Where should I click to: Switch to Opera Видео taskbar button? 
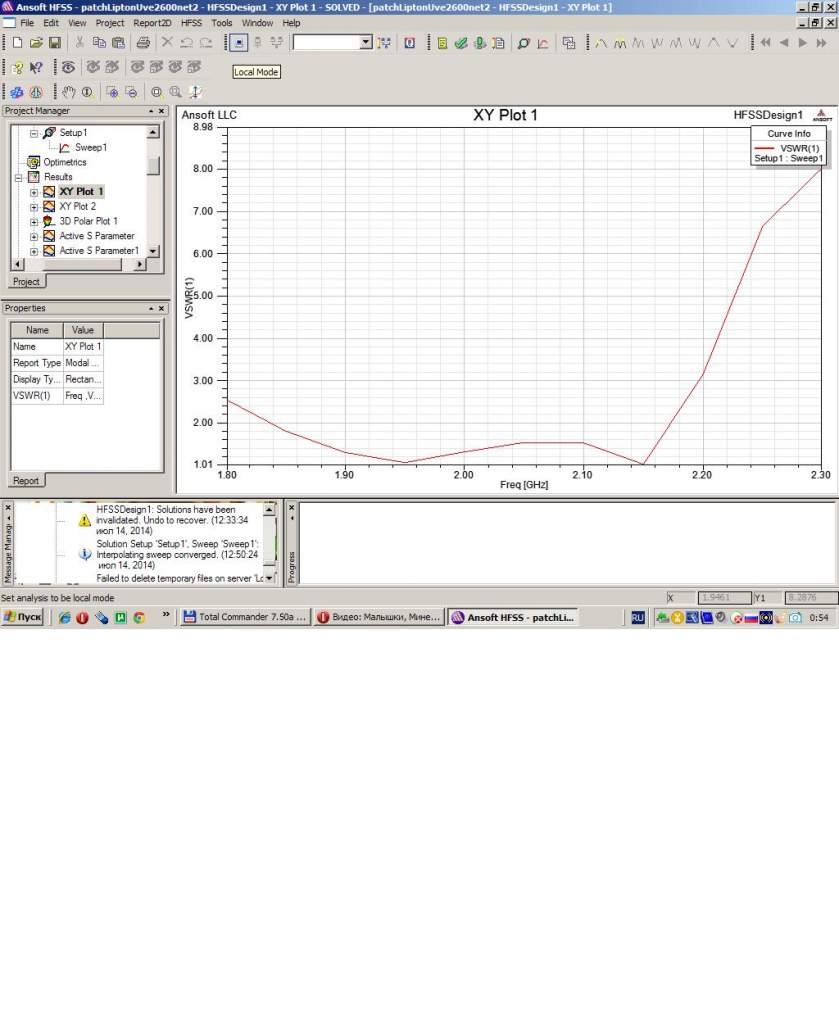(379, 617)
